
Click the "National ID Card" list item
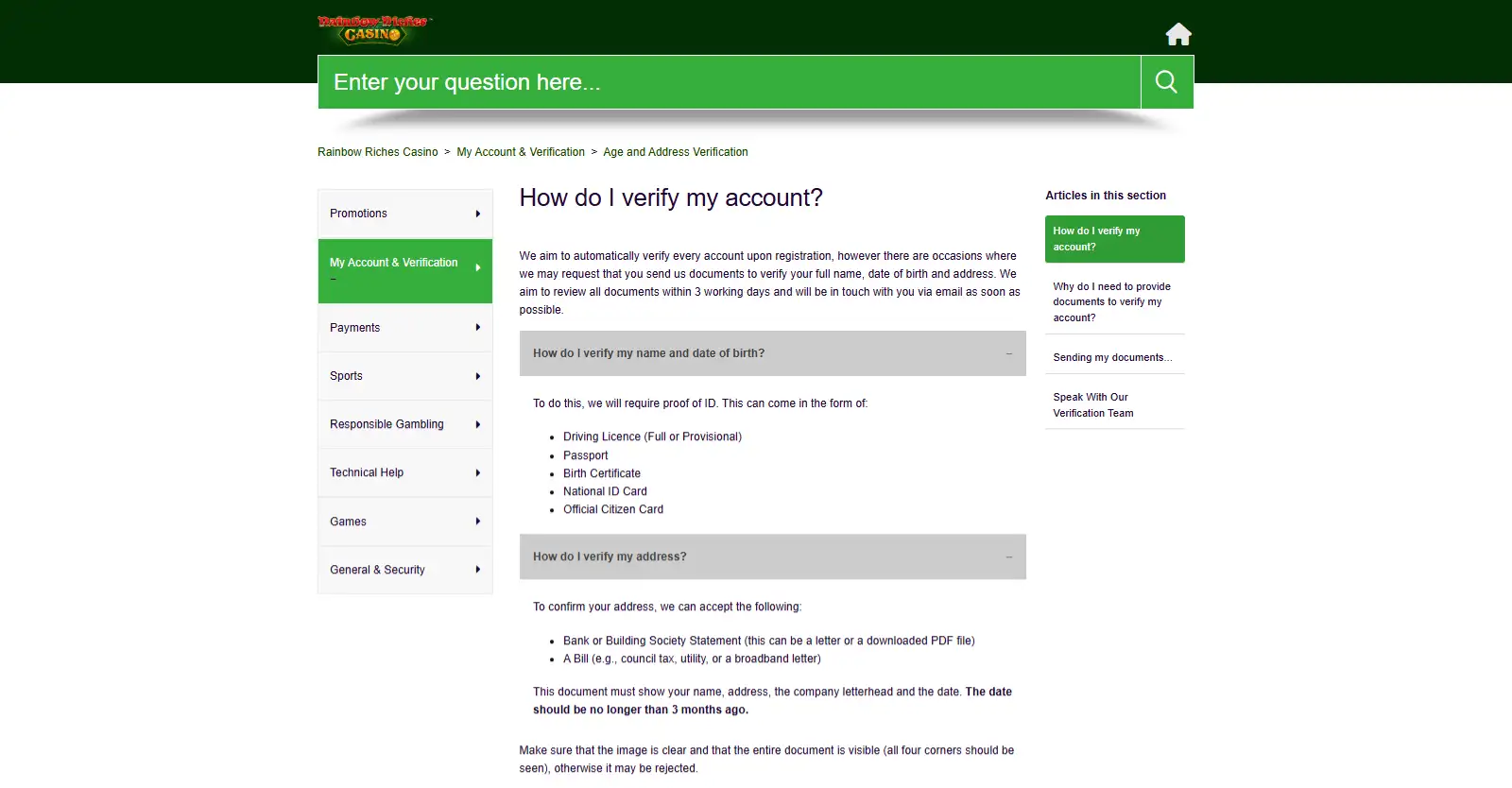pyautogui.click(x=605, y=491)
